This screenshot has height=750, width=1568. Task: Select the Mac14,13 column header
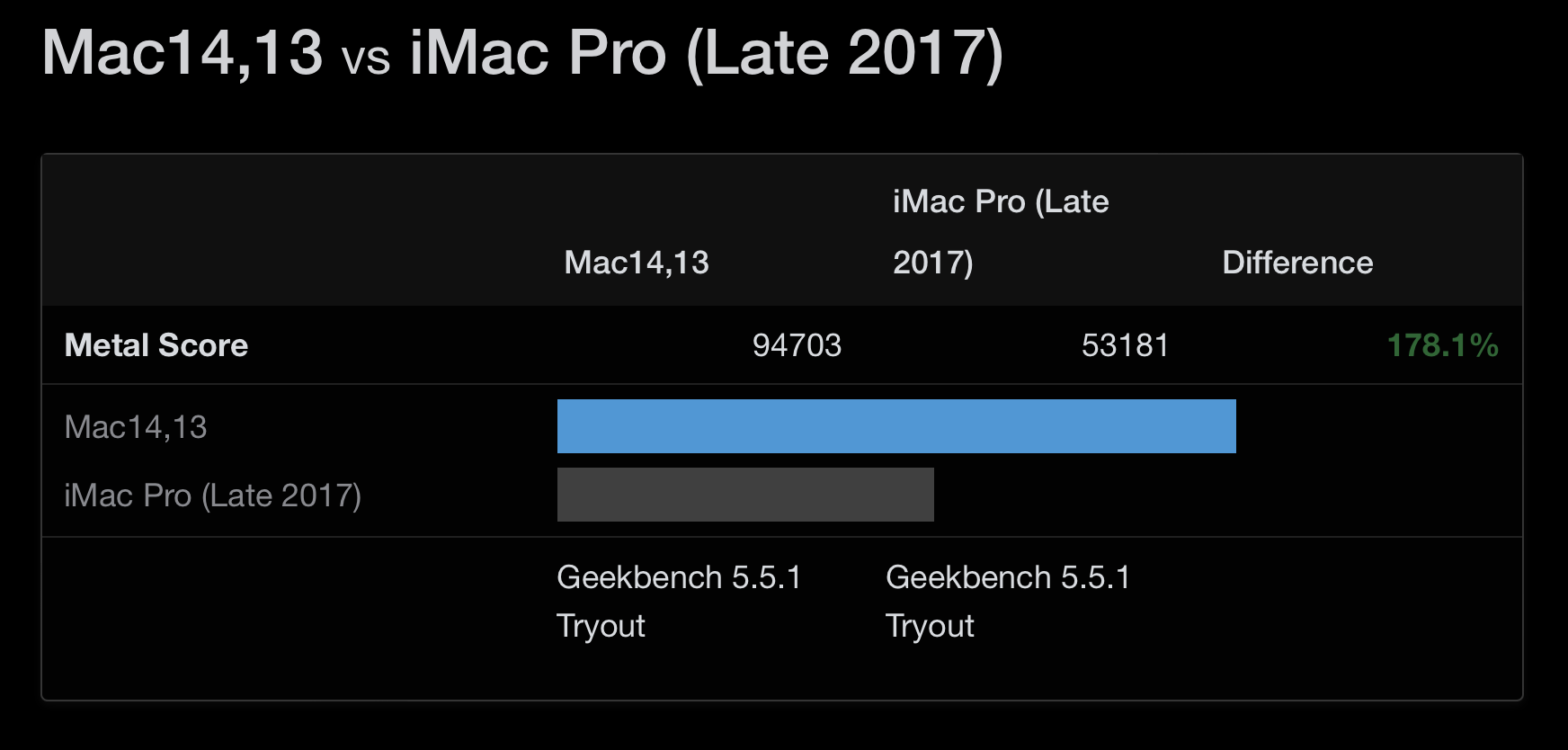[637, 263]
